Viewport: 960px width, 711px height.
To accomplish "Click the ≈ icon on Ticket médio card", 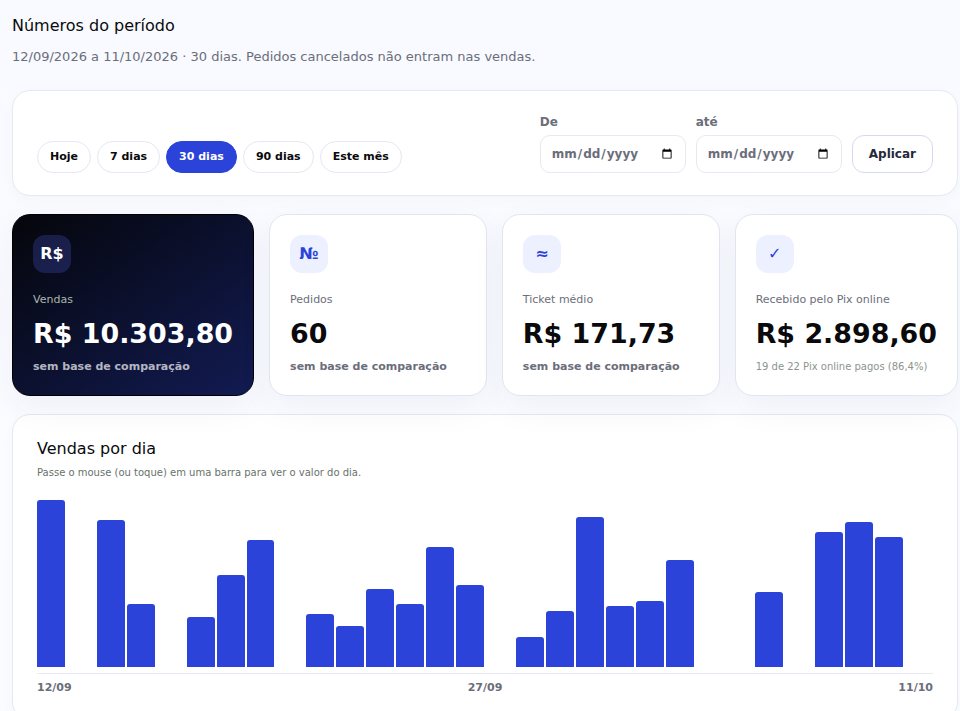I will tap(542, 254).
